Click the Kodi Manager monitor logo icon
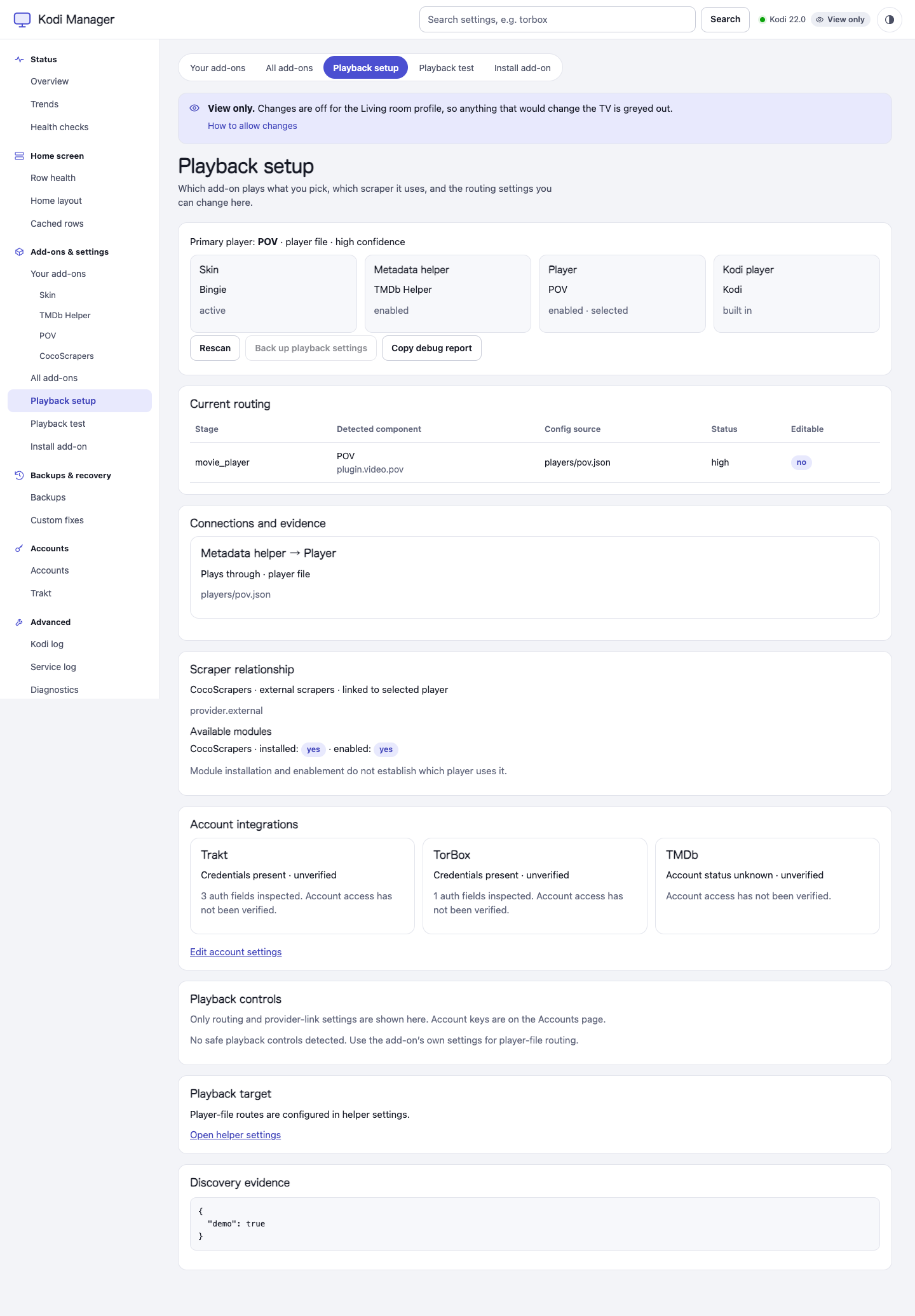Image resolution: width=915 pixels, height=1316 pixels. [x=22, y=20]
